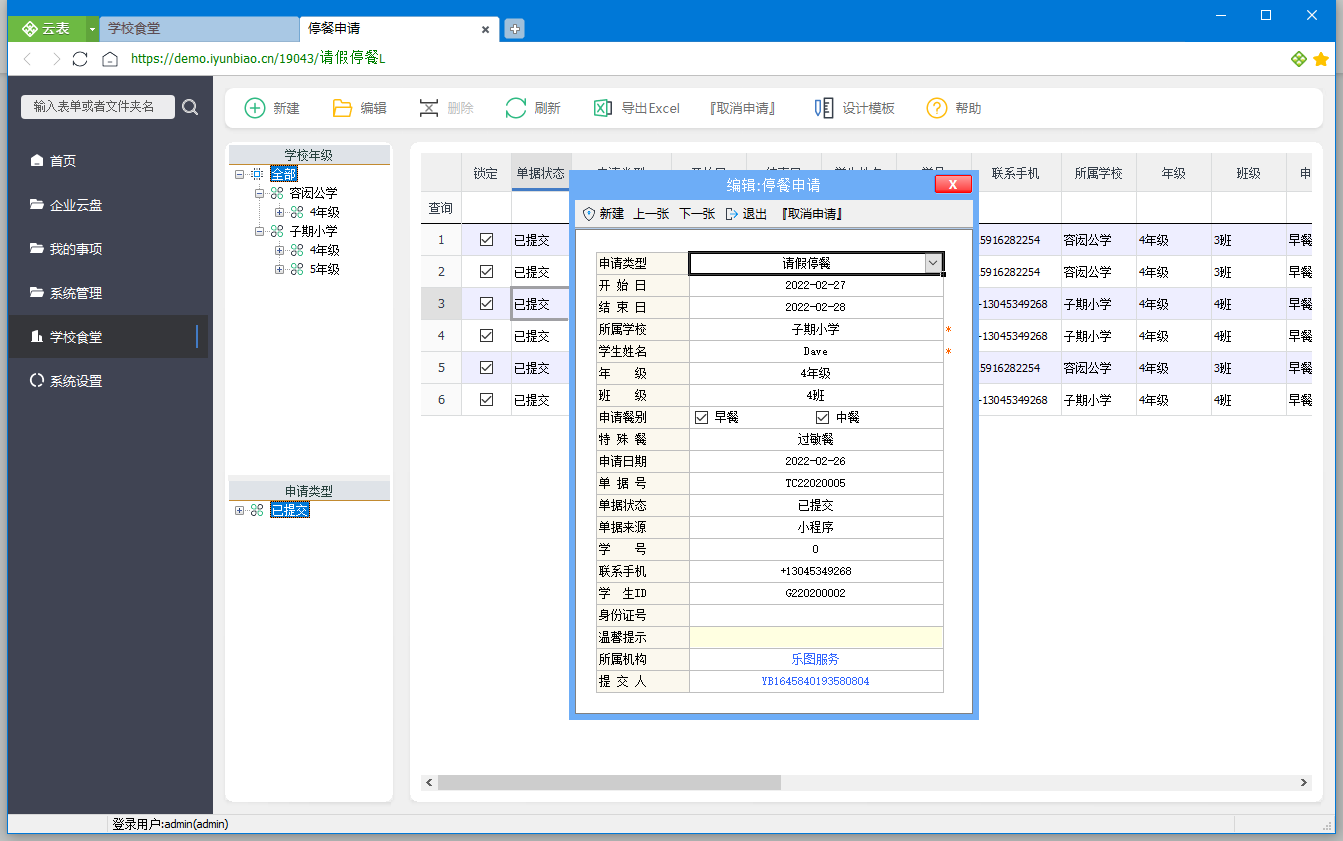Click 取消申请 in dialog toolbar
Viewport: 1343px width, 841px height.
point(811,214)
